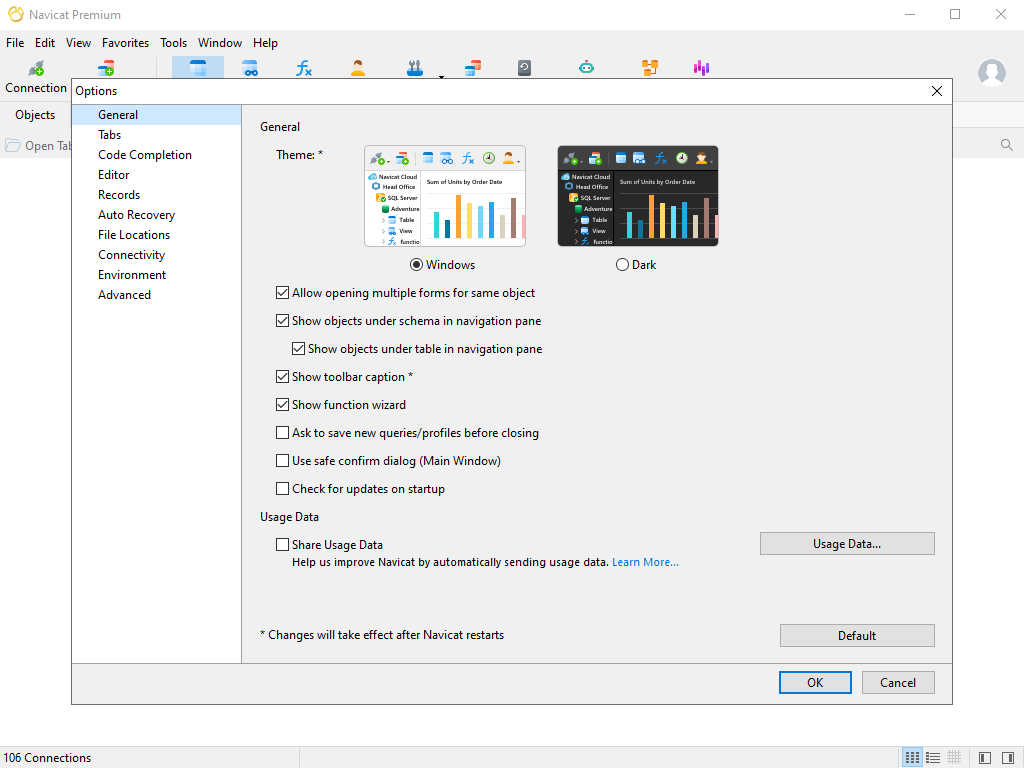Image resolution: width=1024 pixels, height=768 pixels.
Task: Toggle Show objects under table in navigation pane
Action: (x=298, y=349)
